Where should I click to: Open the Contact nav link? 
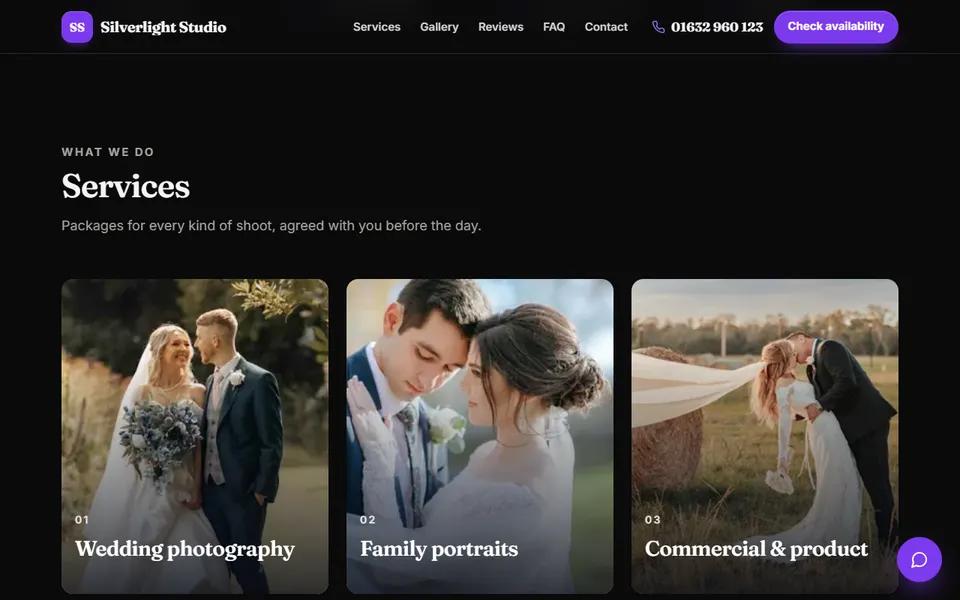click(606, 27)
